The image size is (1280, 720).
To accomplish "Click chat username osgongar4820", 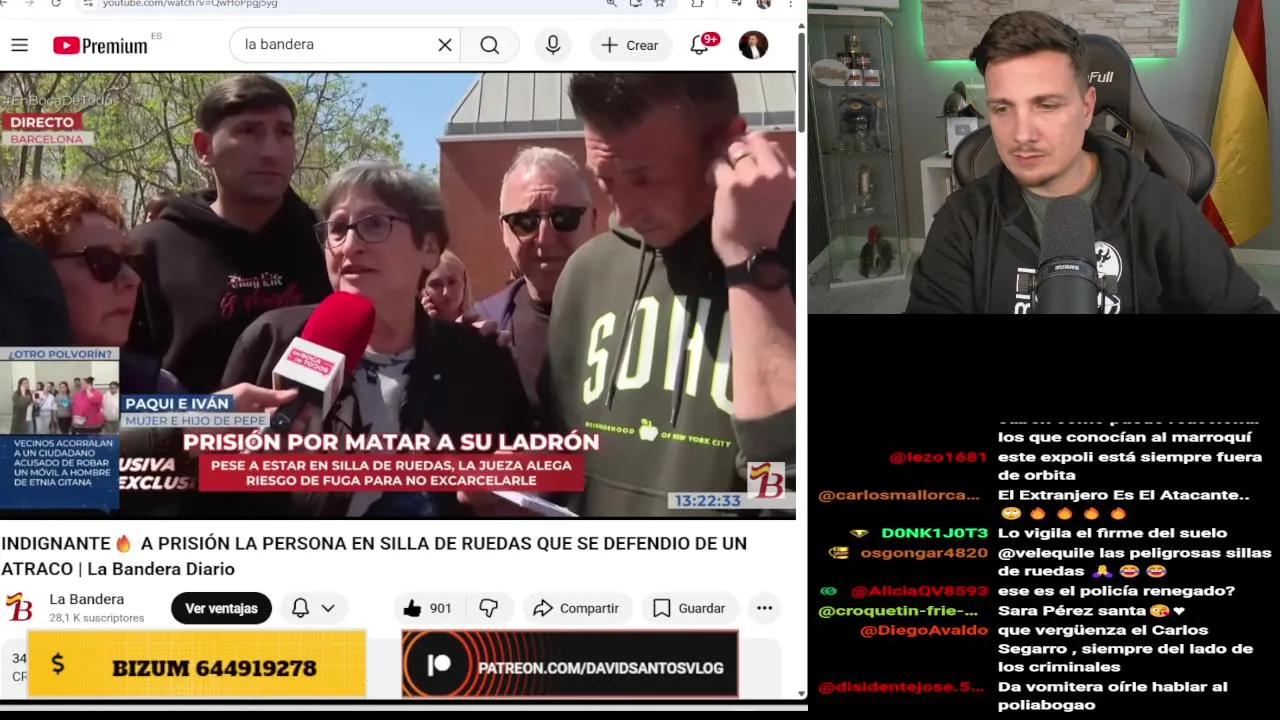I will coord(924,553).
